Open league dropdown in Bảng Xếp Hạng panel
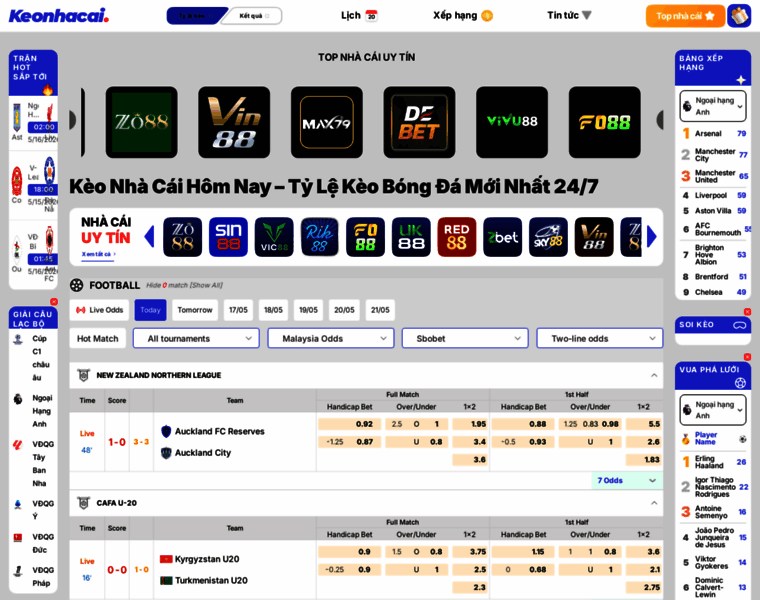Screen dimensions: 760x600 tap(712, 106)
